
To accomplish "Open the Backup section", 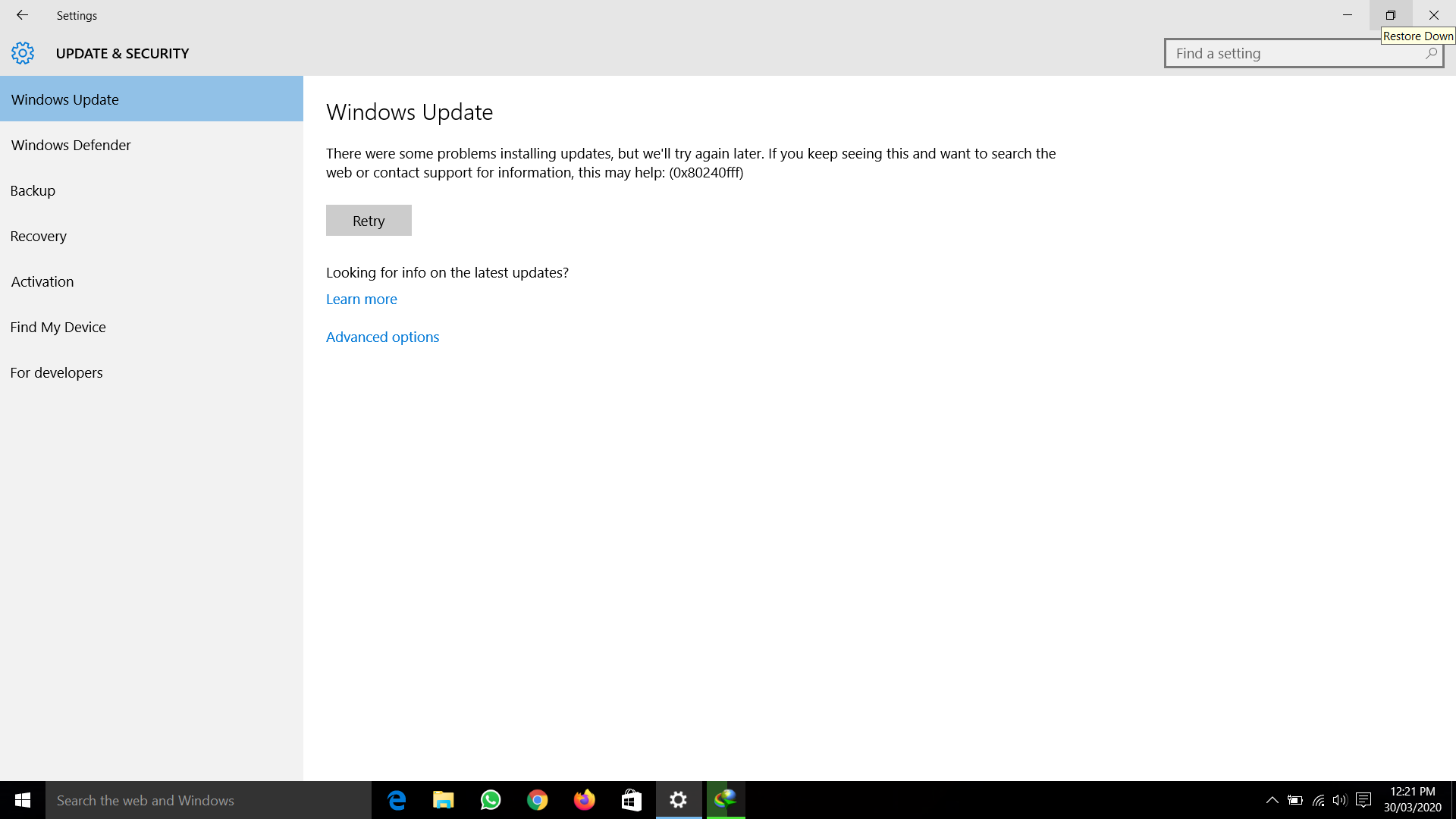I will [33, 190].
